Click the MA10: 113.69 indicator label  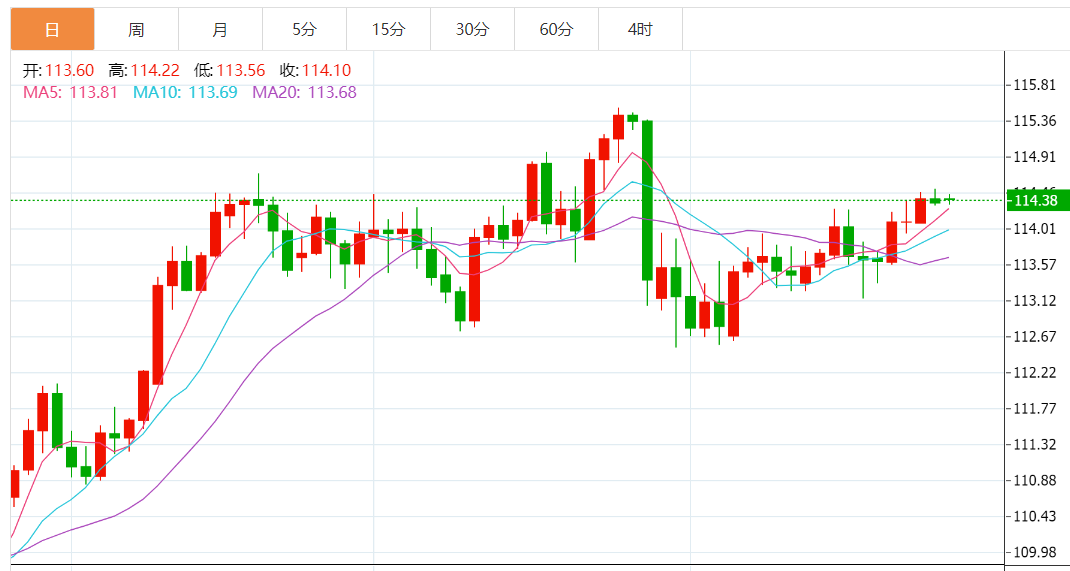click(x=185, y=92)
